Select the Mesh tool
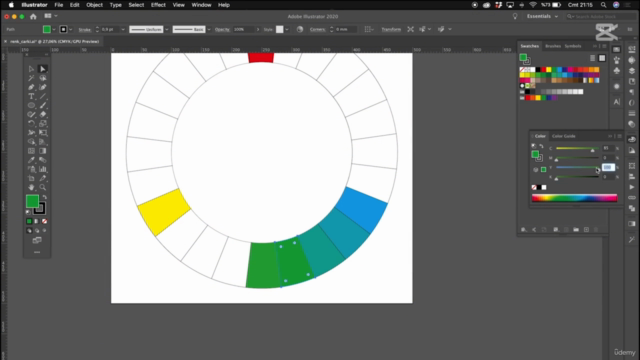This screenshot has width=640, height=360. 31,151
